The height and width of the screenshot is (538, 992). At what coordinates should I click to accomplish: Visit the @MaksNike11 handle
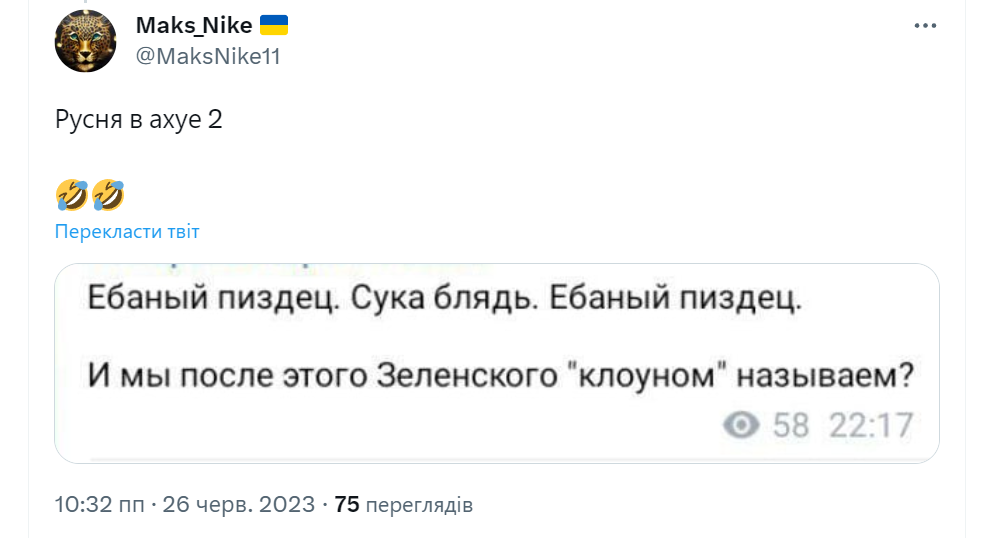coord(208,56)
